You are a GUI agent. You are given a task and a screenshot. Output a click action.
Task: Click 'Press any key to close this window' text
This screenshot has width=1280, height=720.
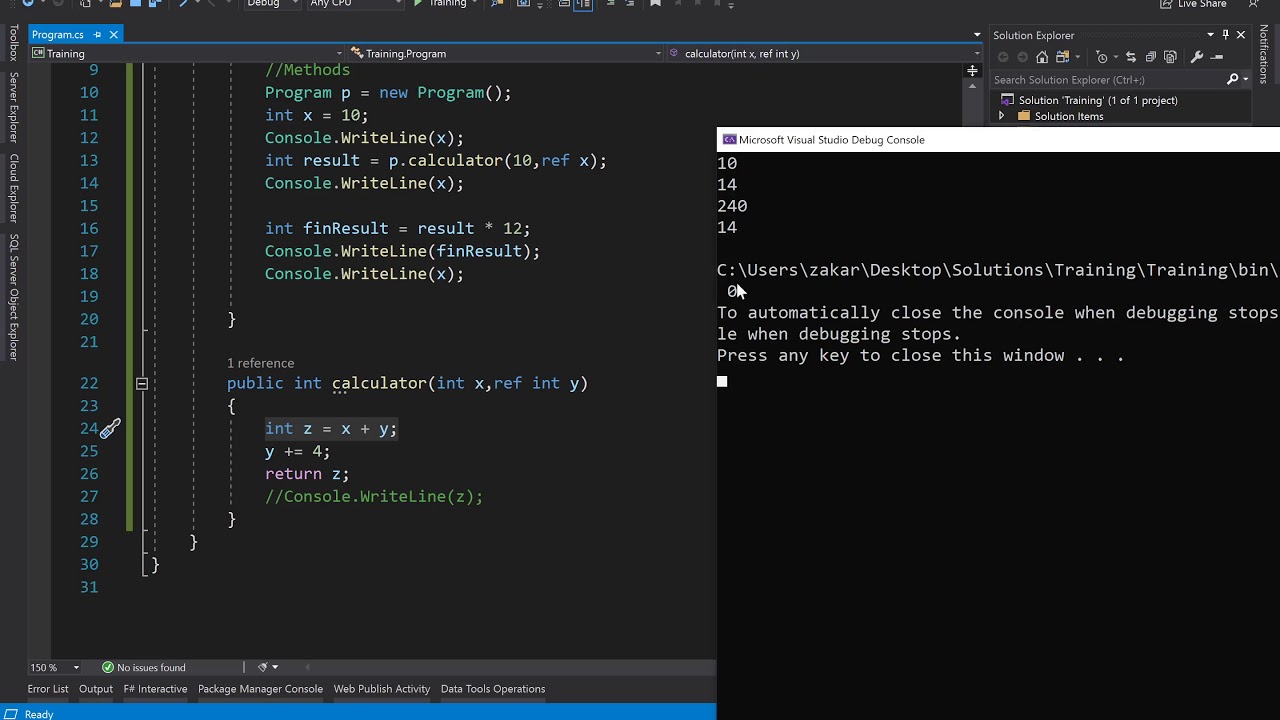[920, 355]
